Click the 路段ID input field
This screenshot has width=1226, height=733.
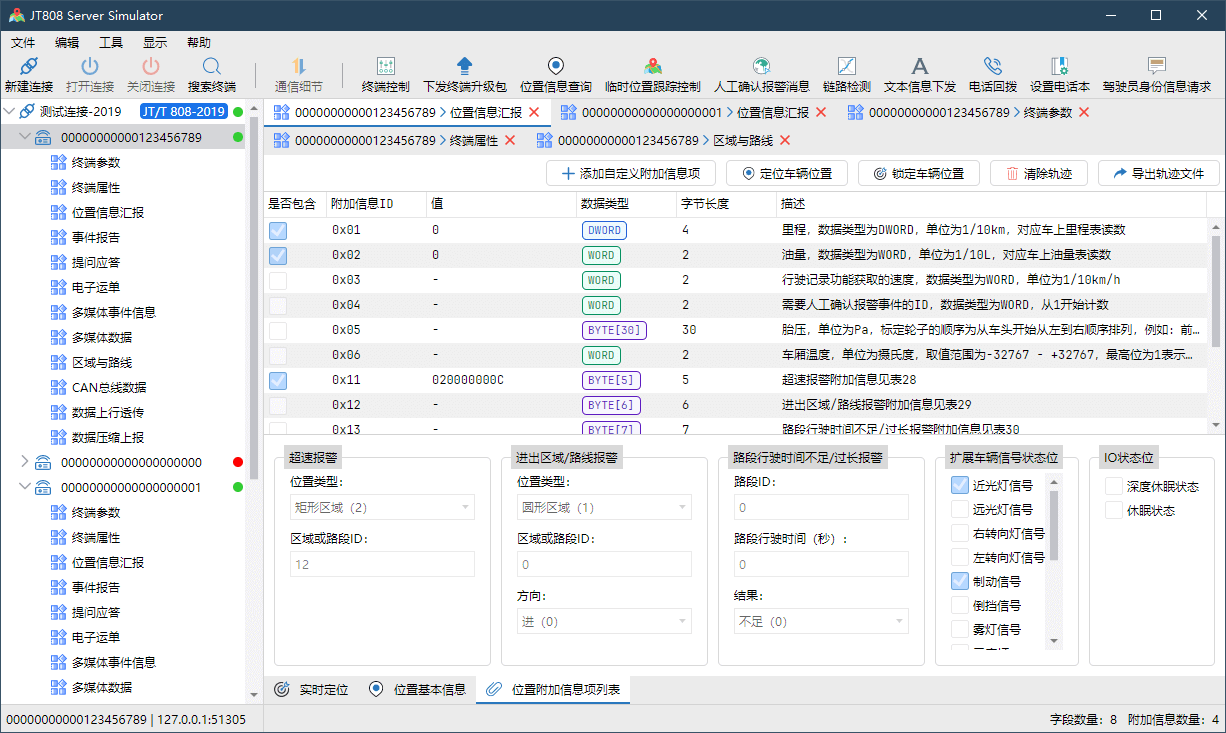(x=820, y=508)
